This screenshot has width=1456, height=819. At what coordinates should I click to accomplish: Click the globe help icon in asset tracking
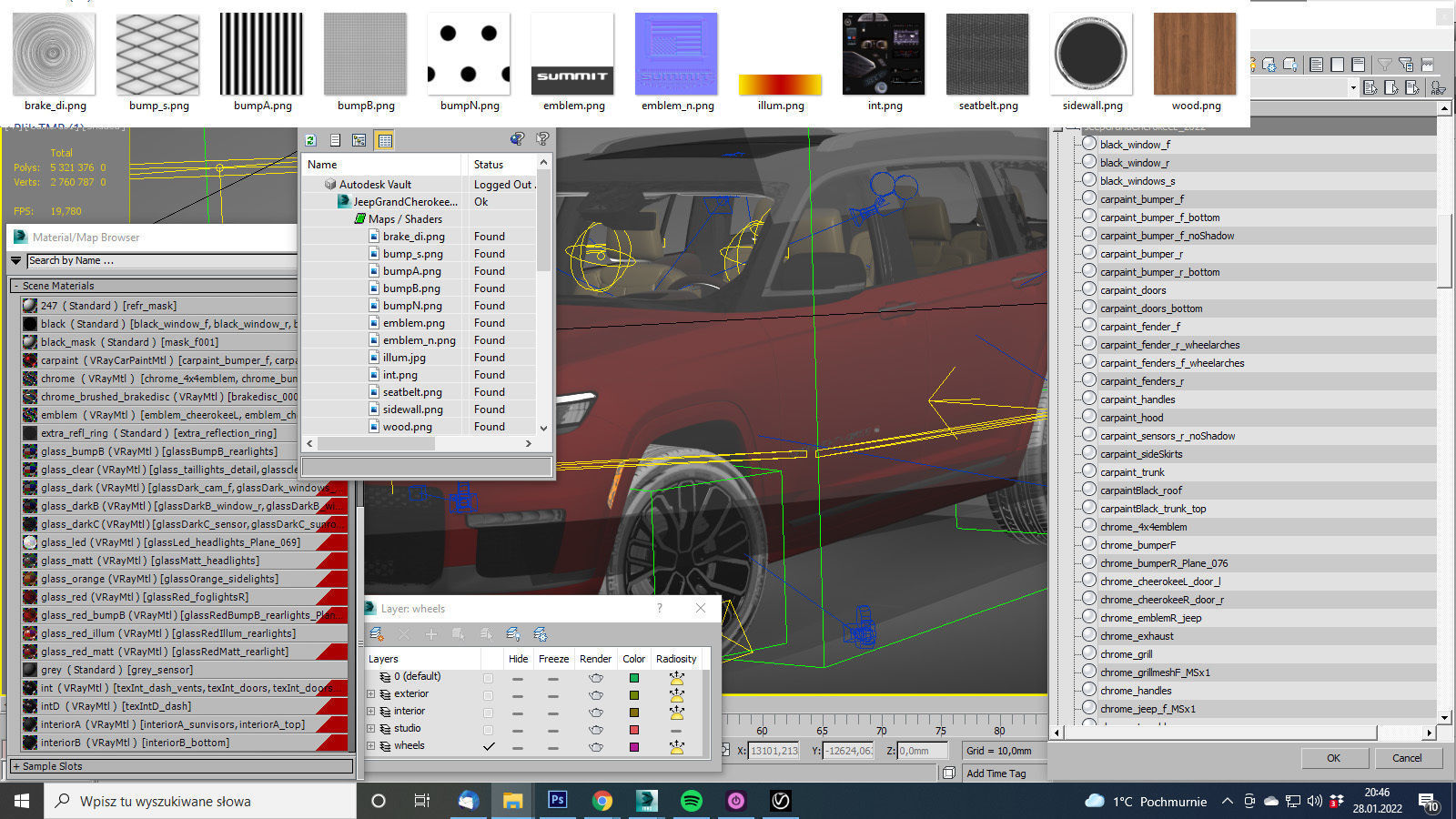click(517, 139)
